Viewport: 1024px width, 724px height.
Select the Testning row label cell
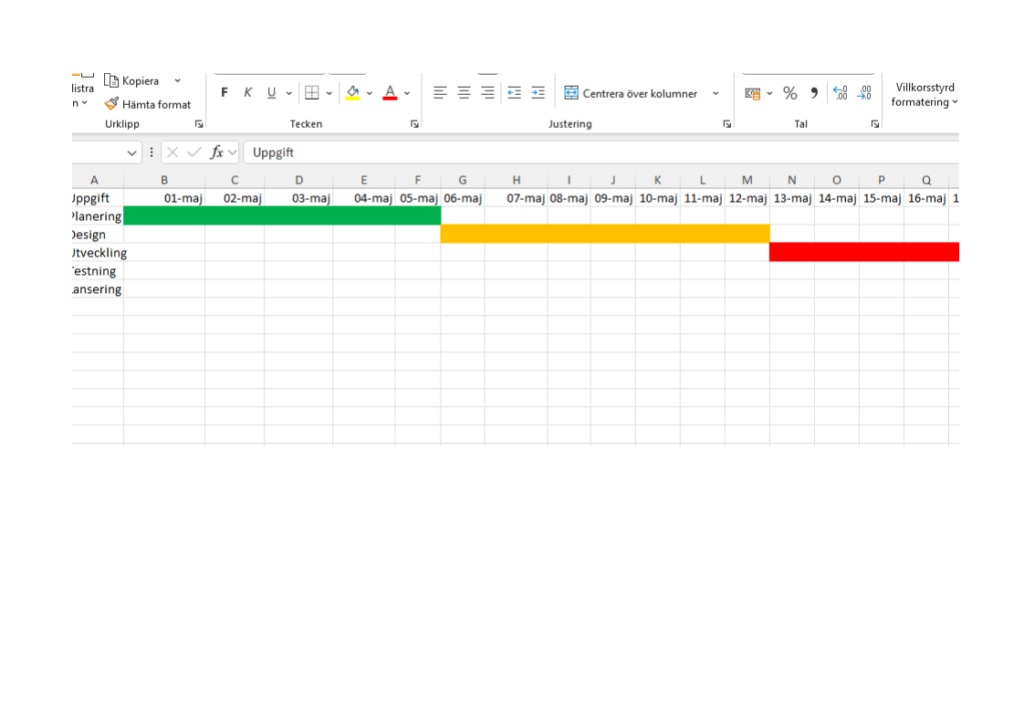(97, 271)
